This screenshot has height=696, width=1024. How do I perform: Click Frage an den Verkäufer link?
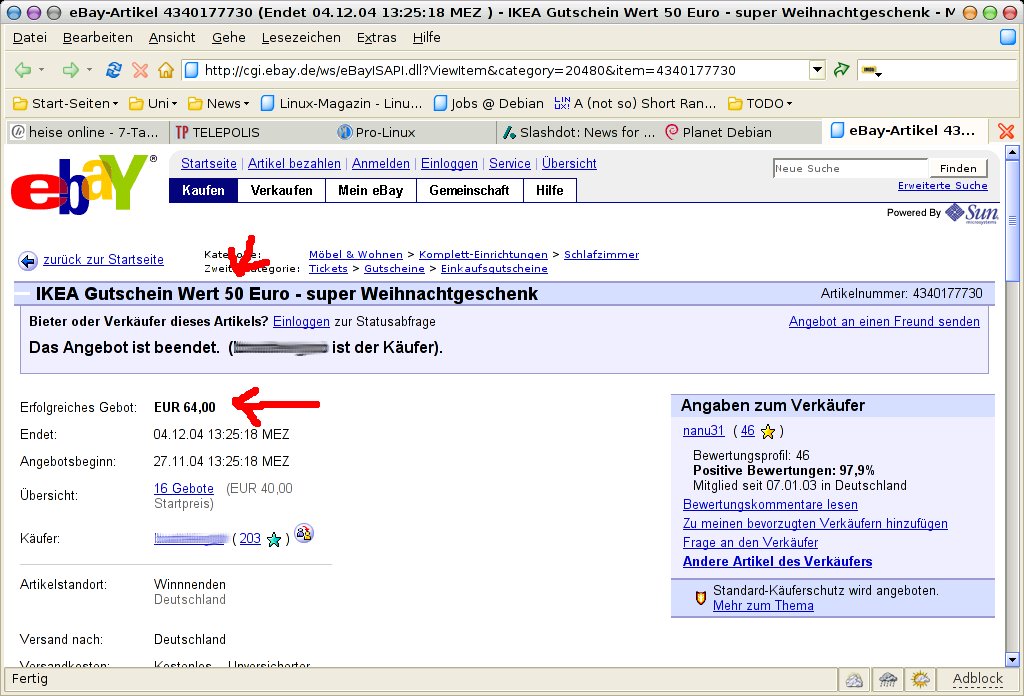coord(750,543)
